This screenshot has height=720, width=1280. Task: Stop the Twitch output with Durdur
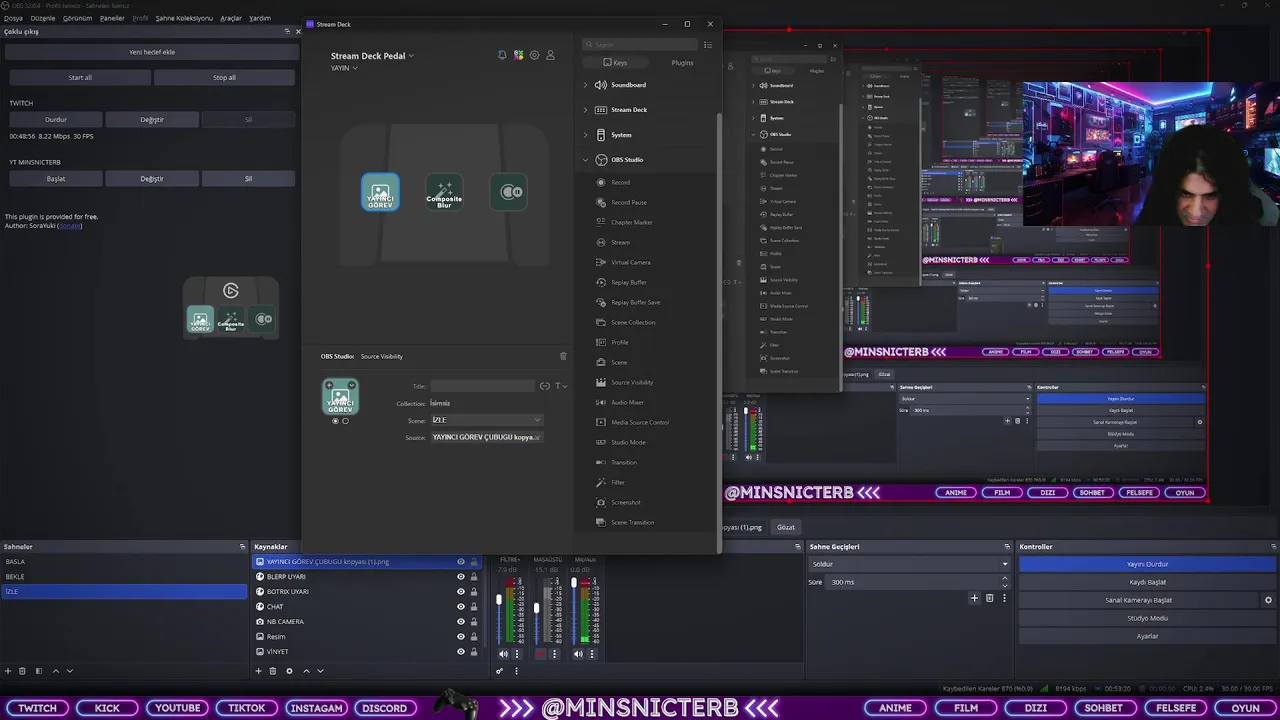point(56,120)
